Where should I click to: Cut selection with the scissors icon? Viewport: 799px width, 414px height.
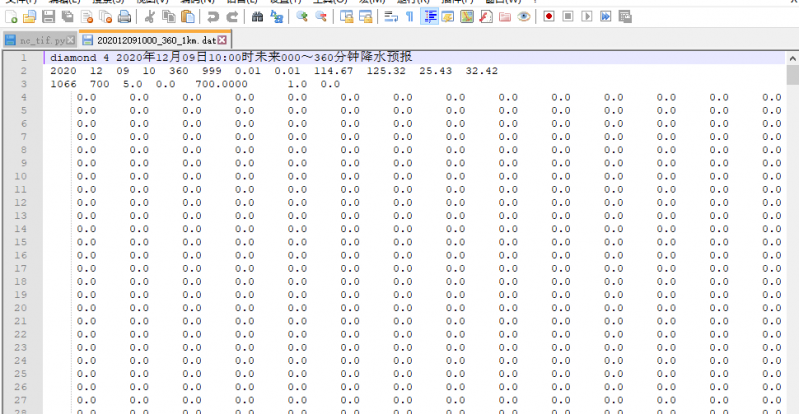149,17
